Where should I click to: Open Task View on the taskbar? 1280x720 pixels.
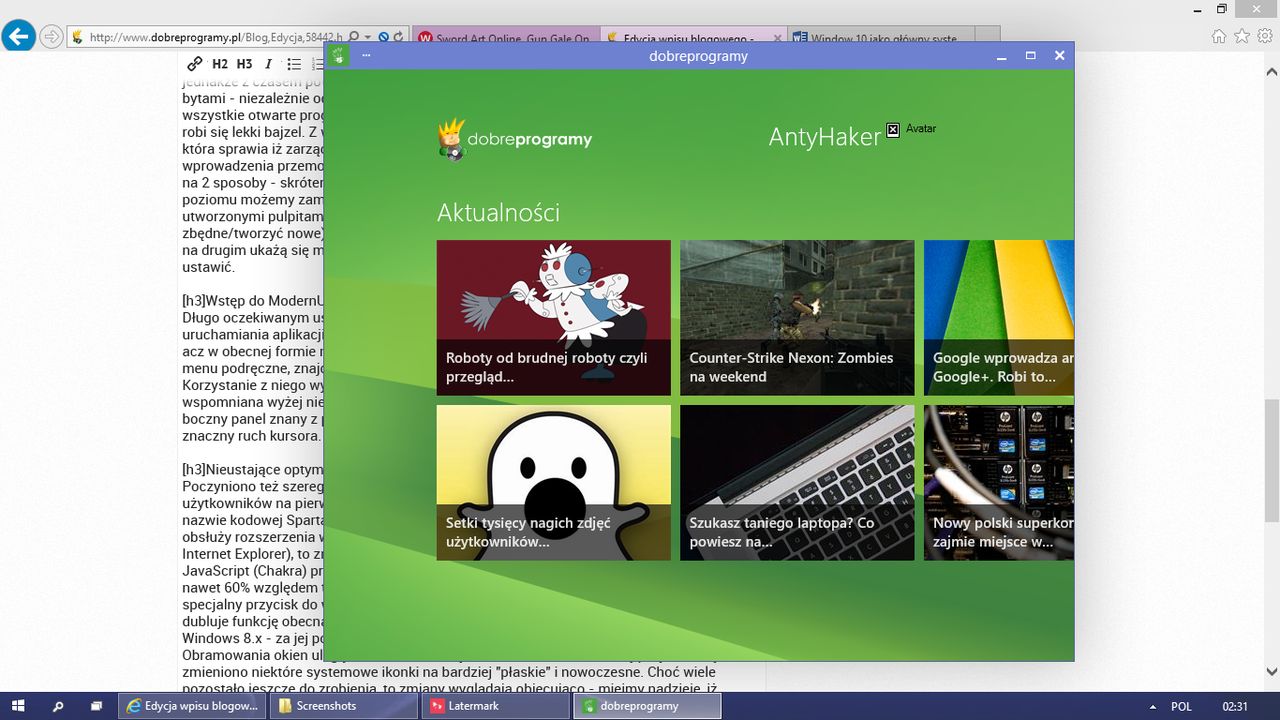click(x=97, y=706)
